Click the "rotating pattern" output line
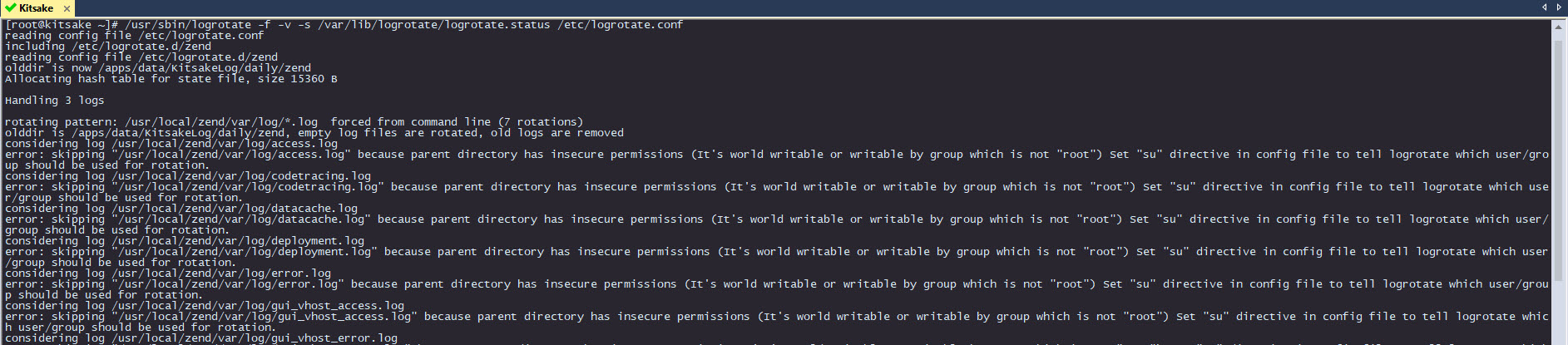Viewport: 1568px width, 345px height. [294, 122]
